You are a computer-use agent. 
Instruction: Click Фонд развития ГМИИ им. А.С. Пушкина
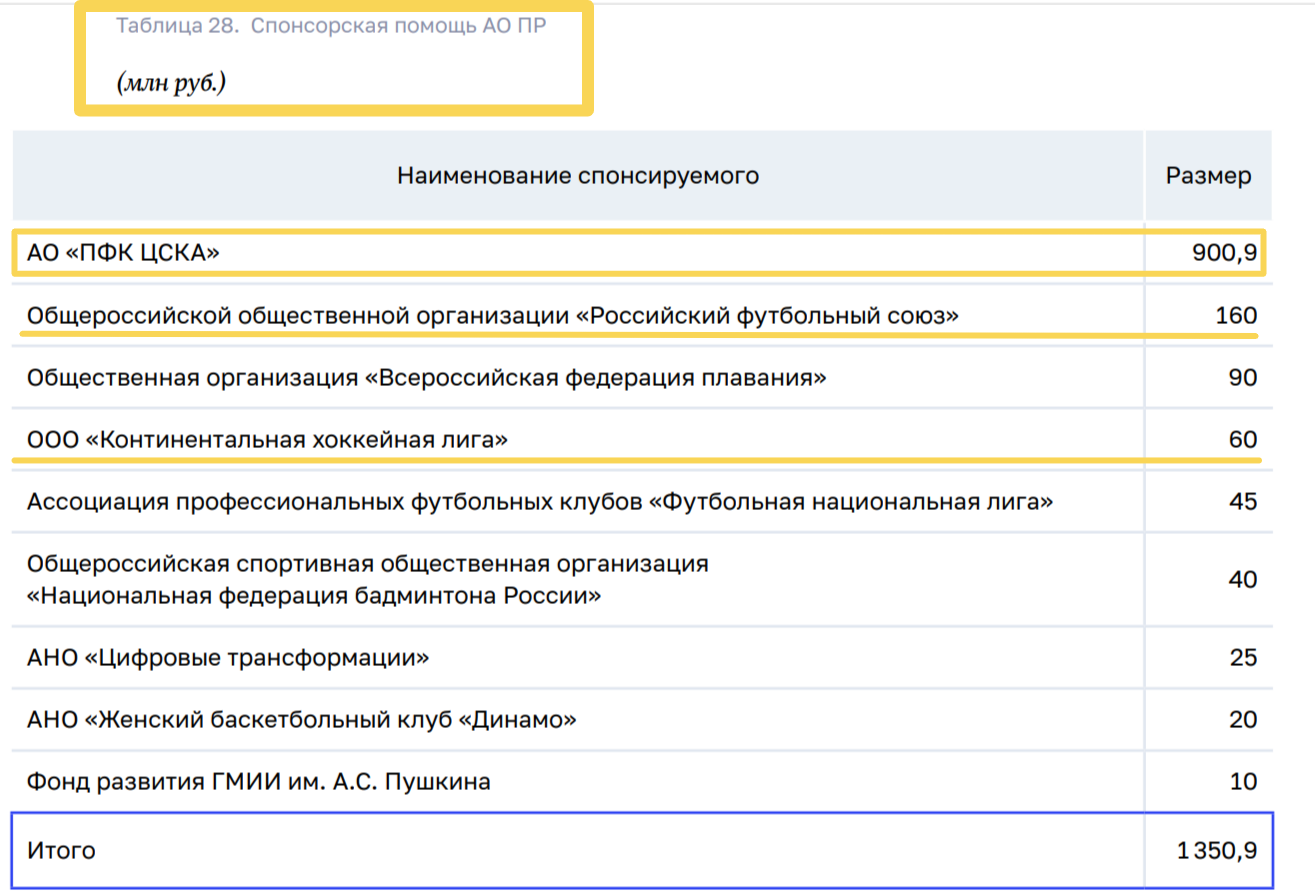point(259,781)
